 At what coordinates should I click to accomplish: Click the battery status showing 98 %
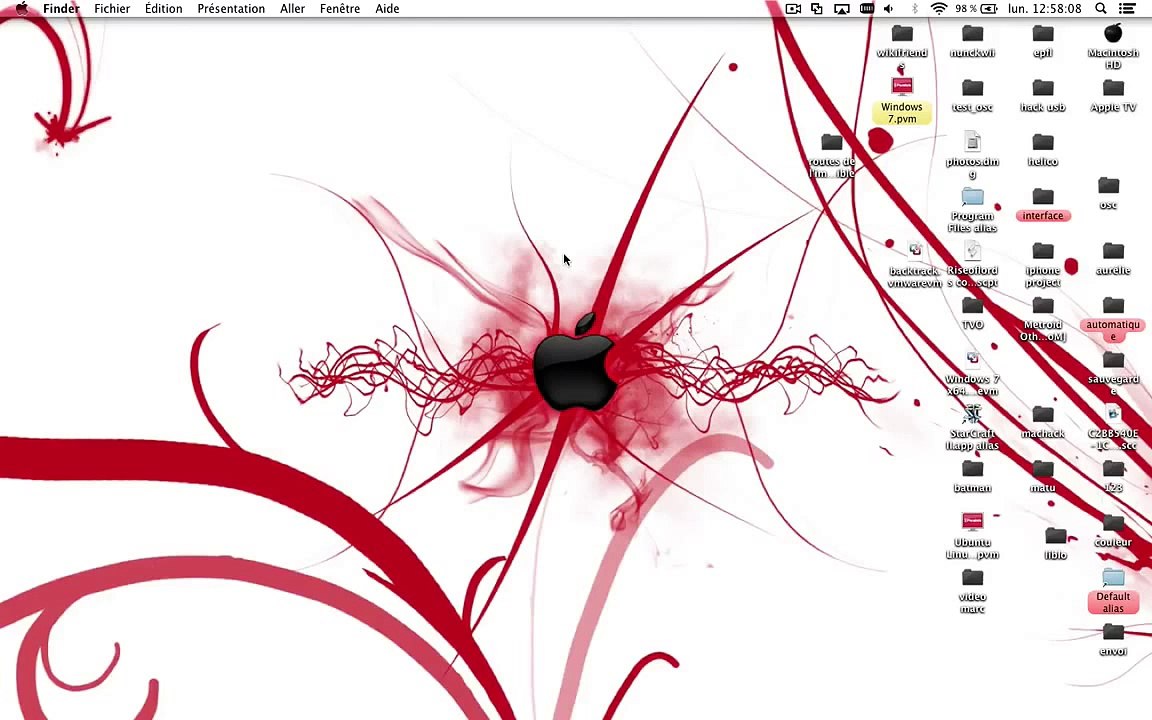click(976, 9)
